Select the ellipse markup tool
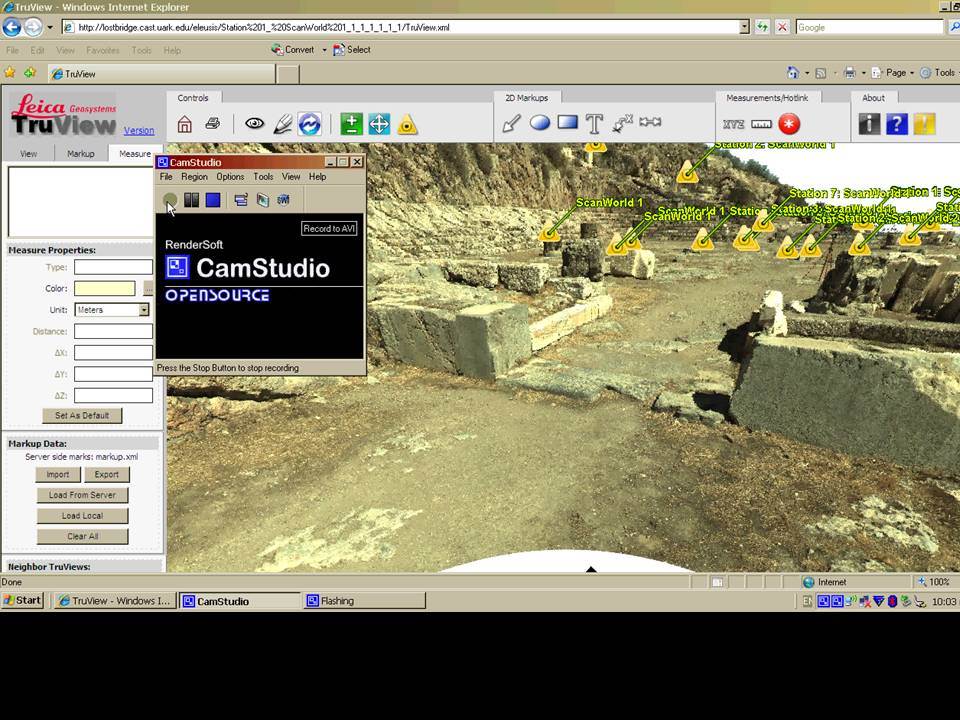 pyautogui.click(x=539, y=123)
